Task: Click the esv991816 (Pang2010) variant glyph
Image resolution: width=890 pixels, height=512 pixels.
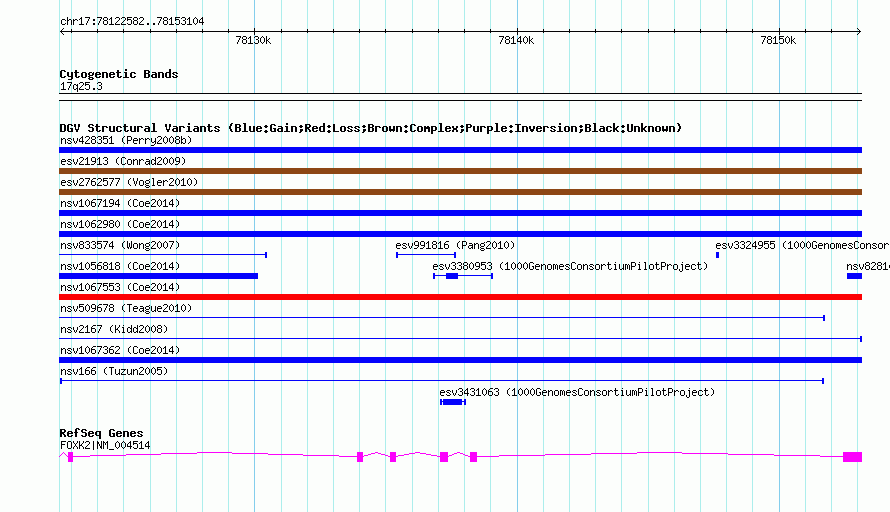Action: [x=426, y=255]
